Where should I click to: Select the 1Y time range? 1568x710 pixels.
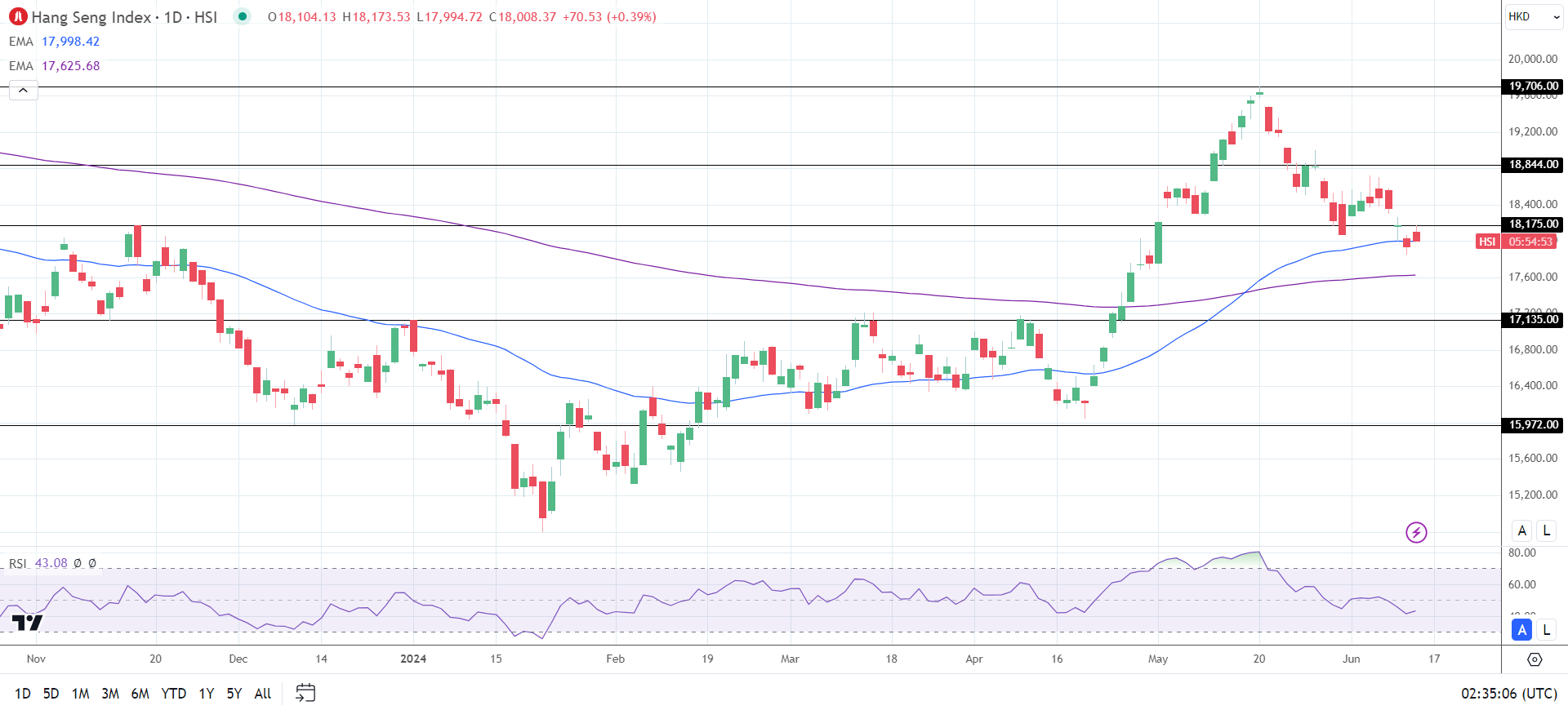coord(207,694)
